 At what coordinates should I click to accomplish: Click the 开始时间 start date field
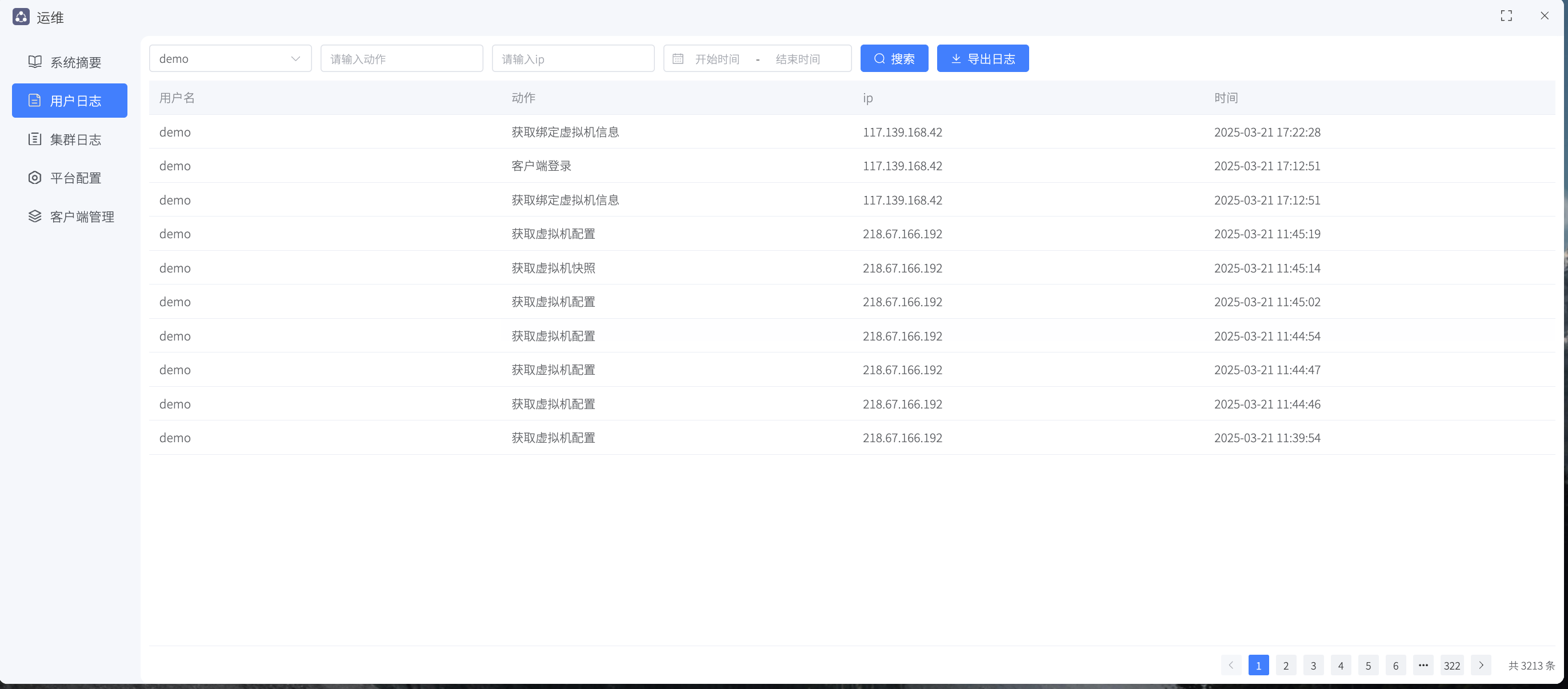[x=717, y=58]
